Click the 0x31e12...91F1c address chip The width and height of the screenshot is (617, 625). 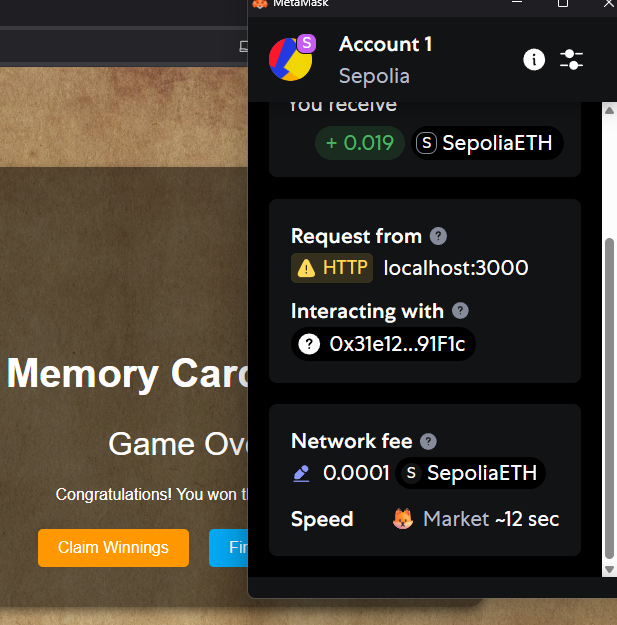tap(383, 344)
